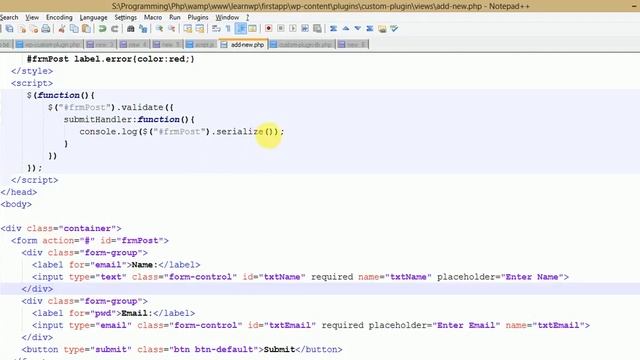Click the green checkmark plugin icon

pos(394,29)
